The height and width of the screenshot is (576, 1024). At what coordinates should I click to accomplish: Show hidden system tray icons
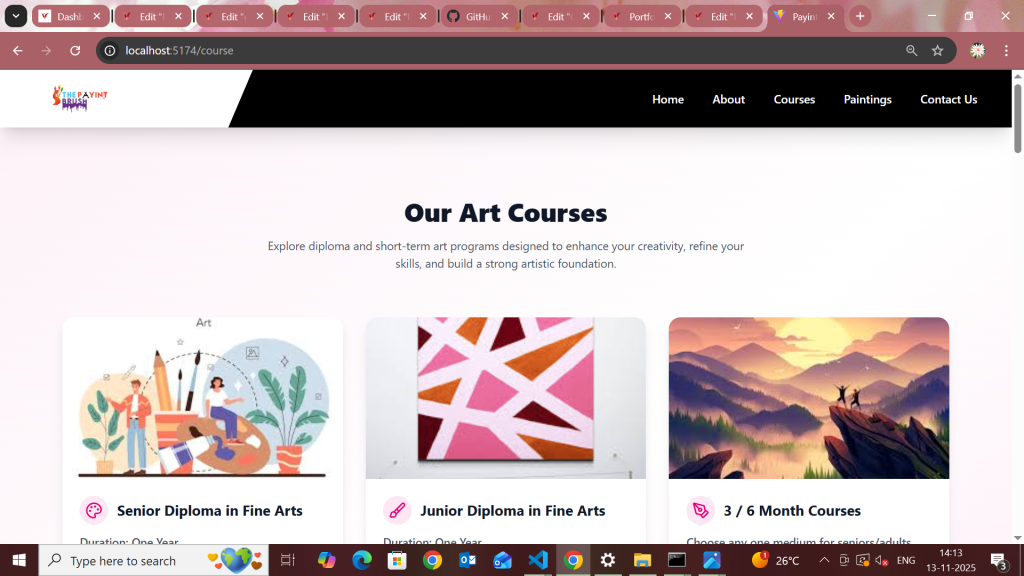click(x=824, y=560)
